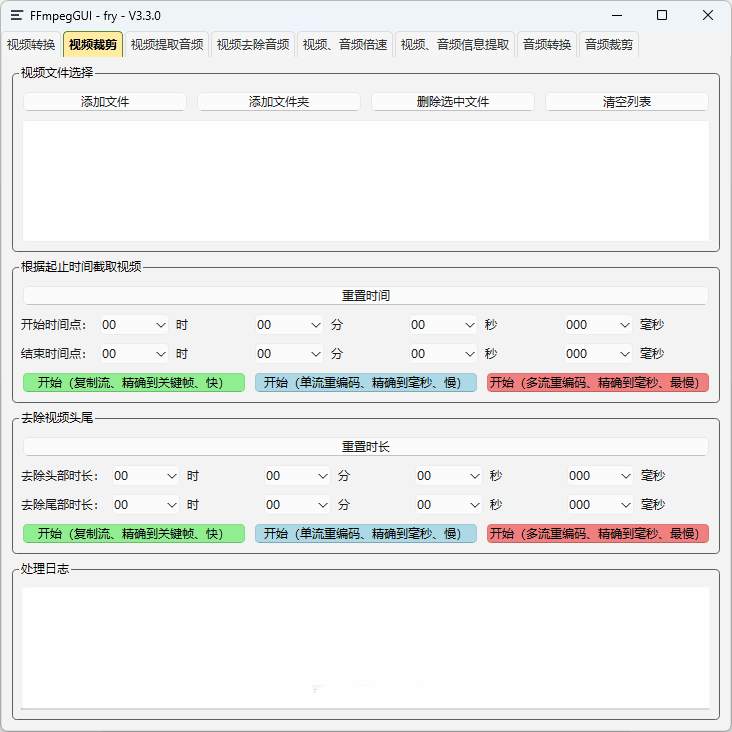Click the FFmpegGUI app icon in title bar
This screenshot has width=732, height=732.
17,16
